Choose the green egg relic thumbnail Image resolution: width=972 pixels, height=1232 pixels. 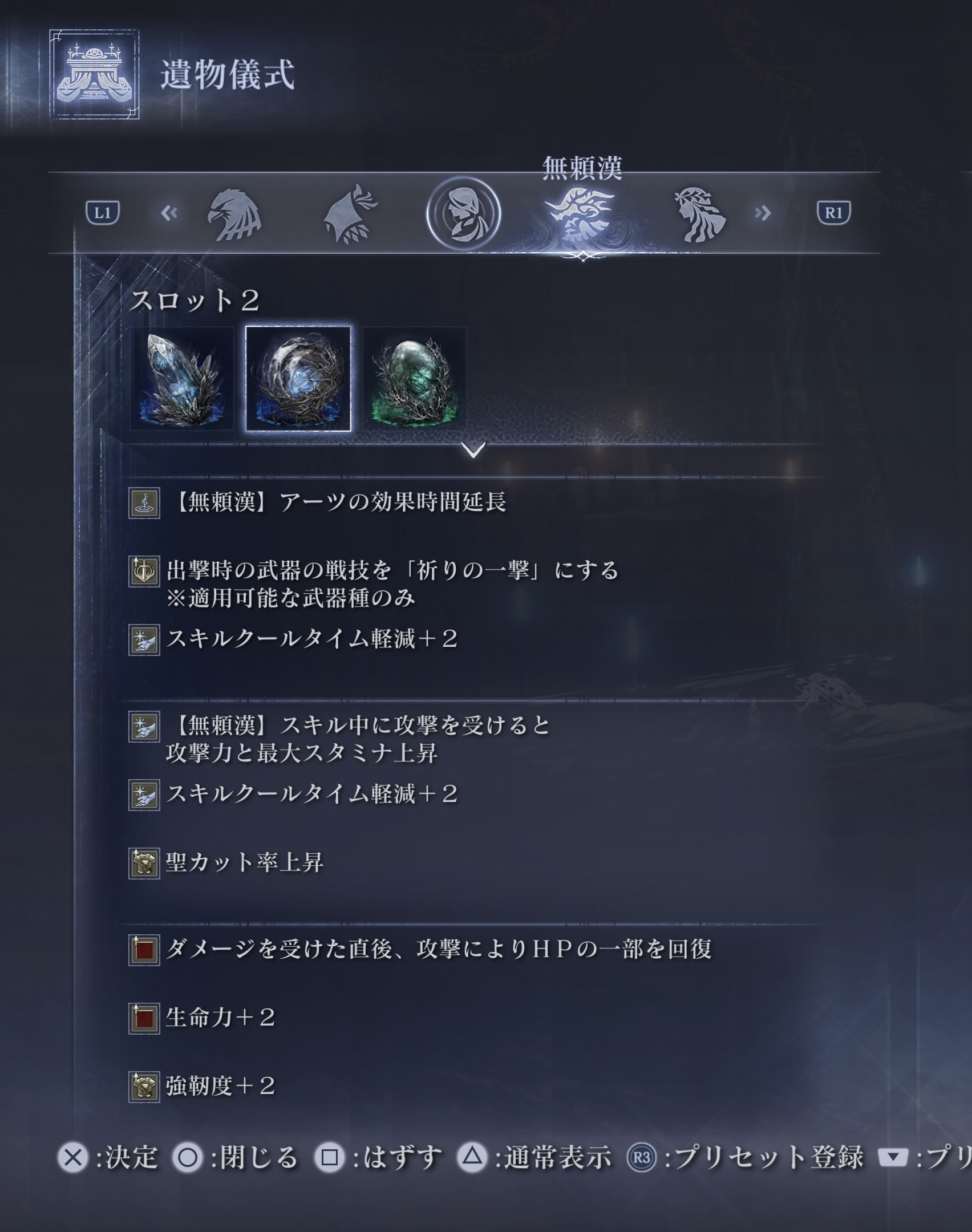pos(415,379)
